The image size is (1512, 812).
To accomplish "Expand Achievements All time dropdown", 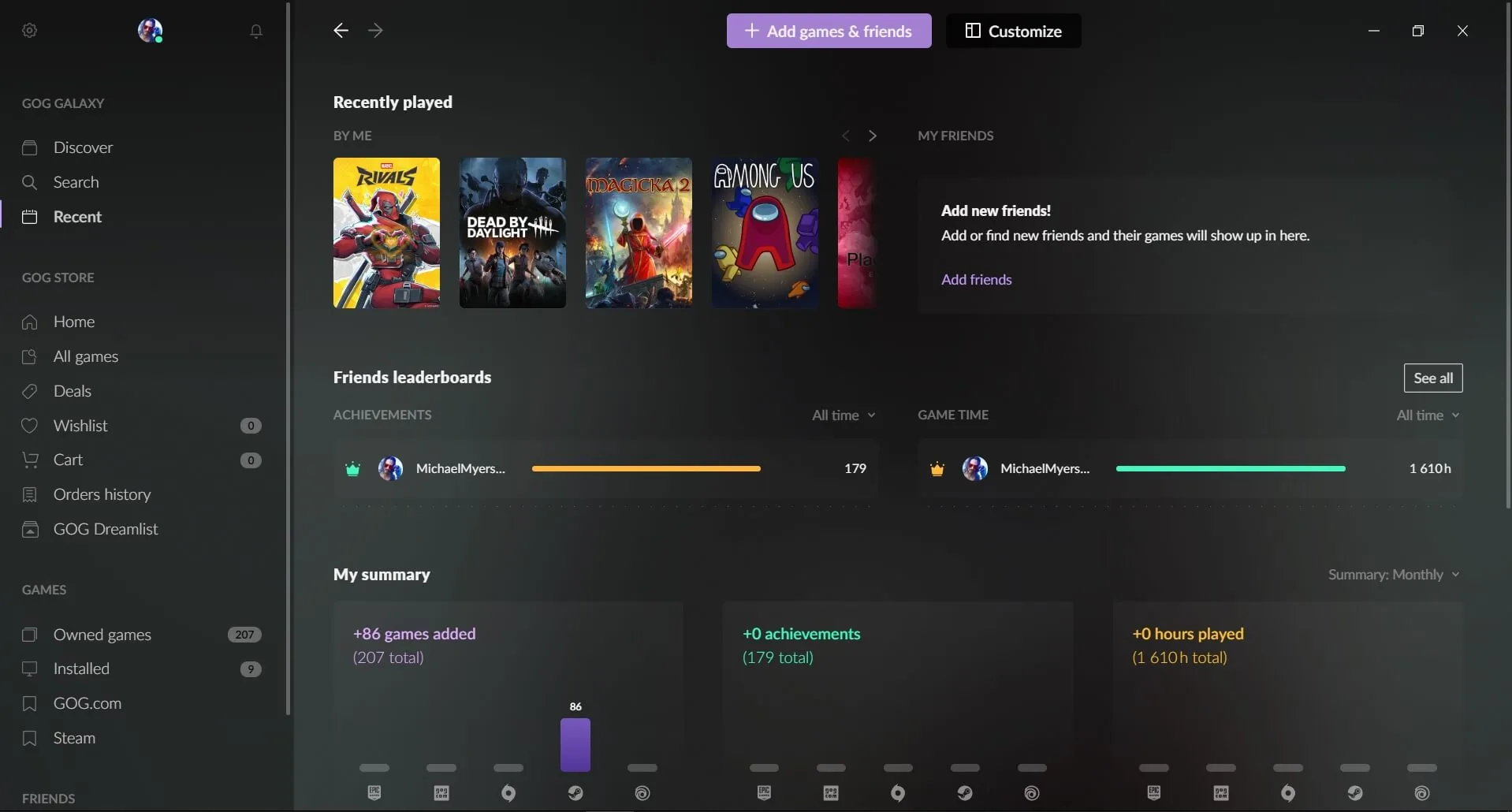I will click(844, 415).
